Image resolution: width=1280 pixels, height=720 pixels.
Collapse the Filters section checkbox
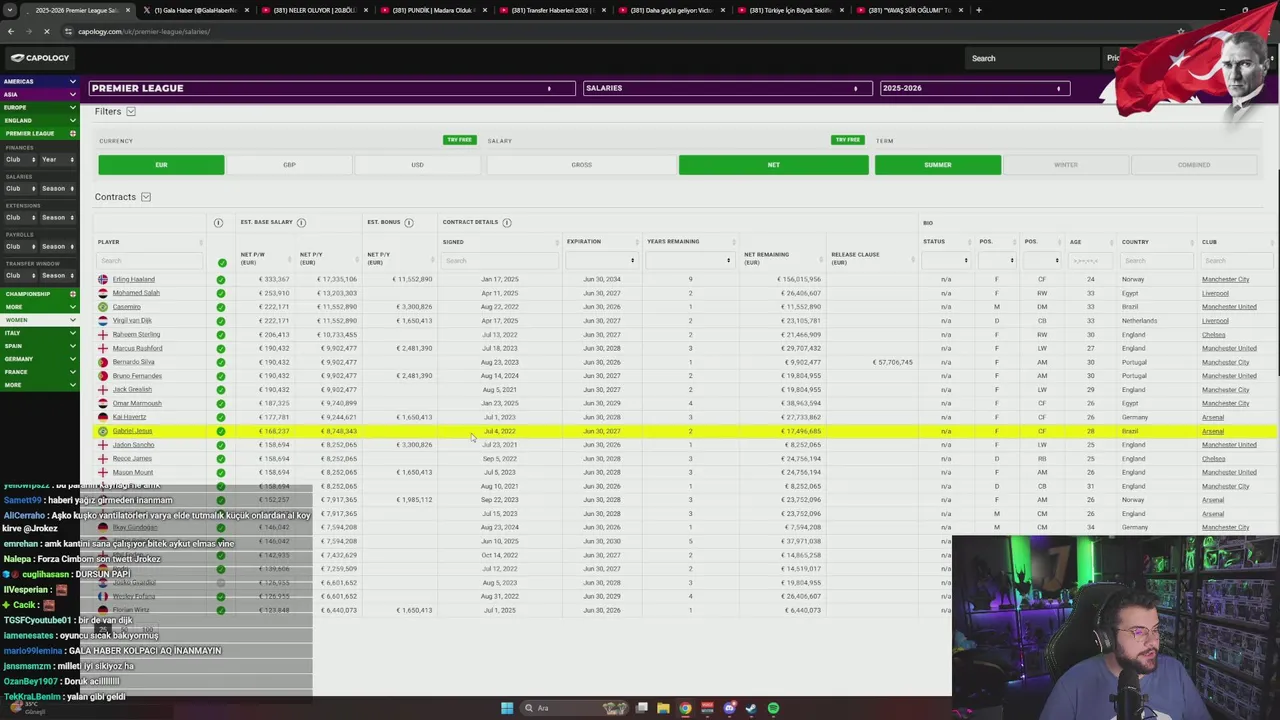[x=131, y=111]
